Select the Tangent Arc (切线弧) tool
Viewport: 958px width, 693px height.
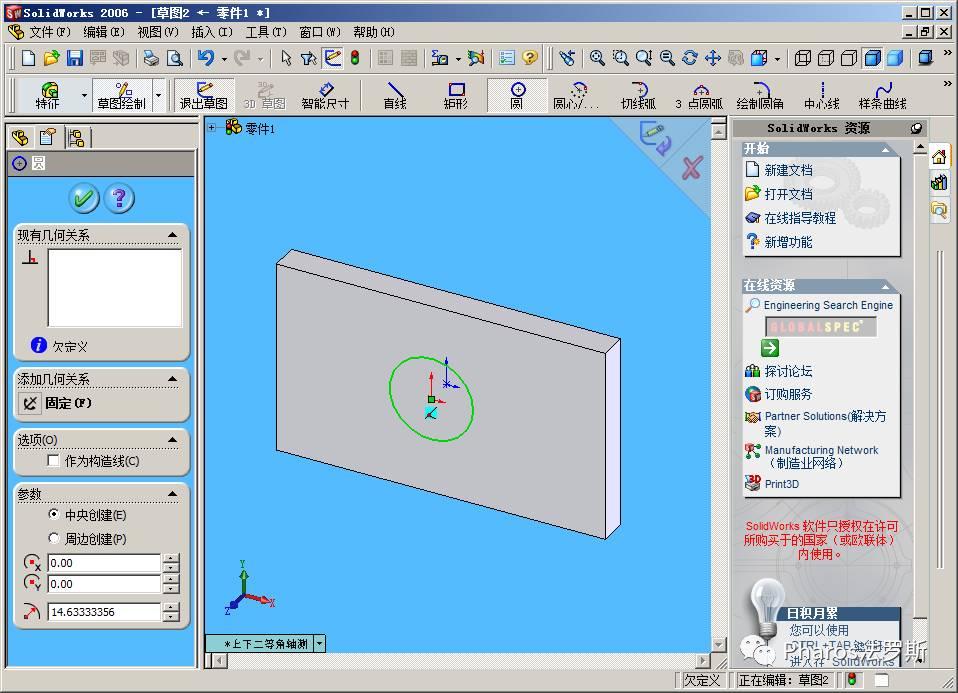pyautogui.click(x=638, y=96)
